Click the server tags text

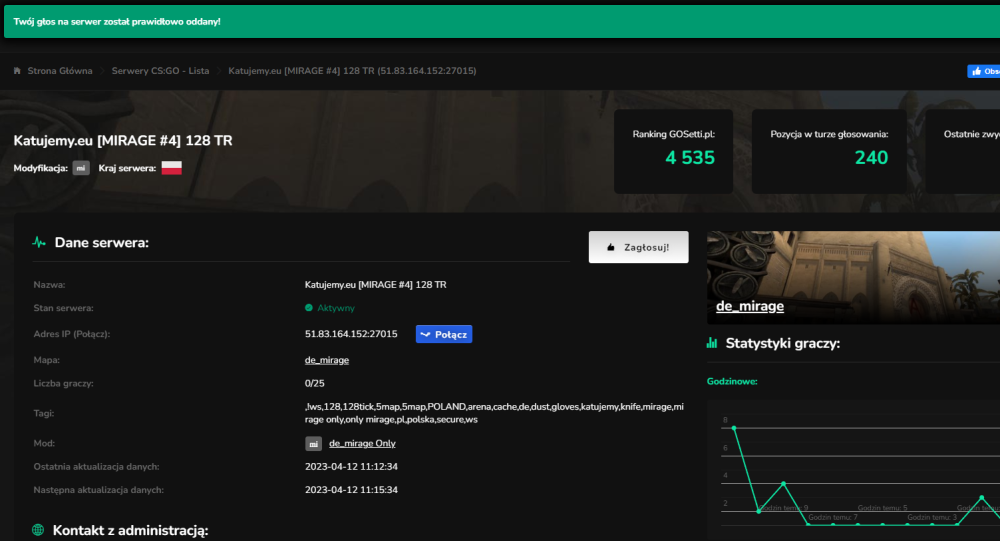[x=494, y=413]
